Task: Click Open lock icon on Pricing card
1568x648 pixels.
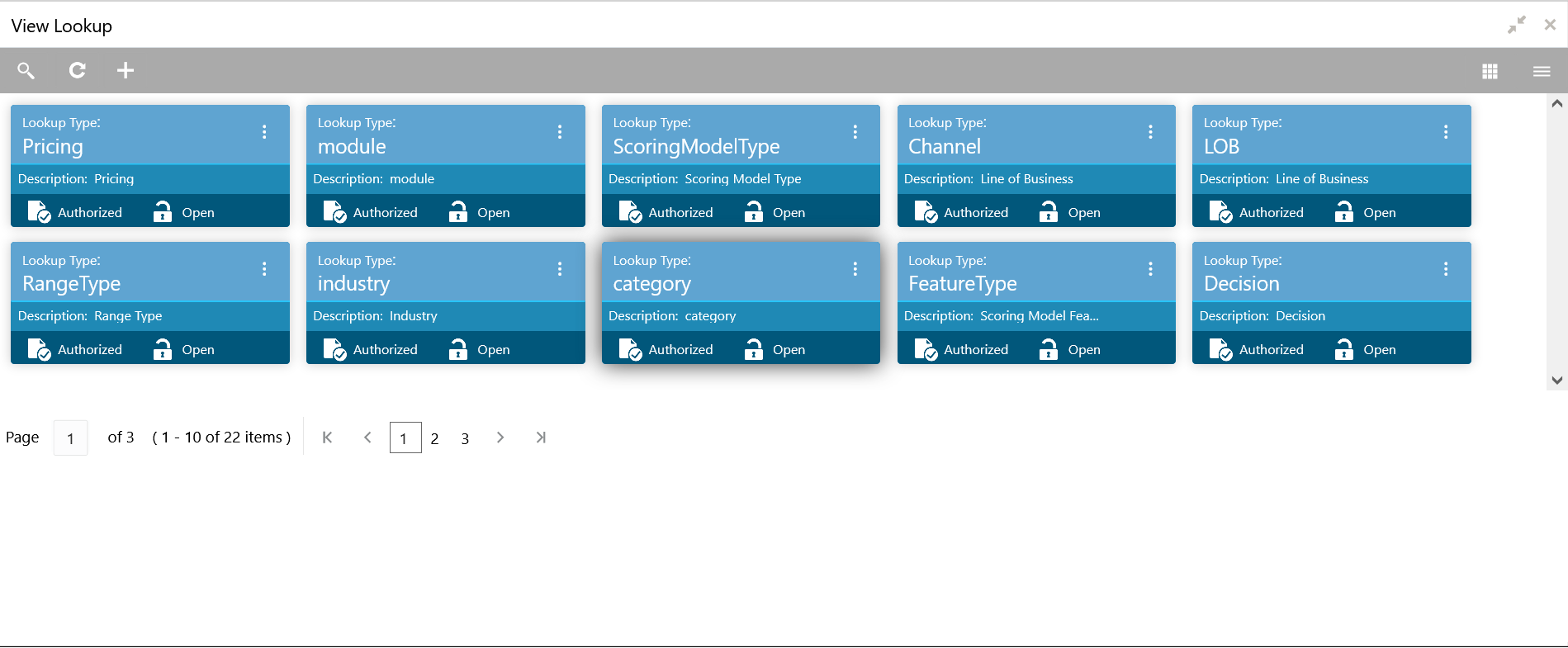Action: coord(163,212)
